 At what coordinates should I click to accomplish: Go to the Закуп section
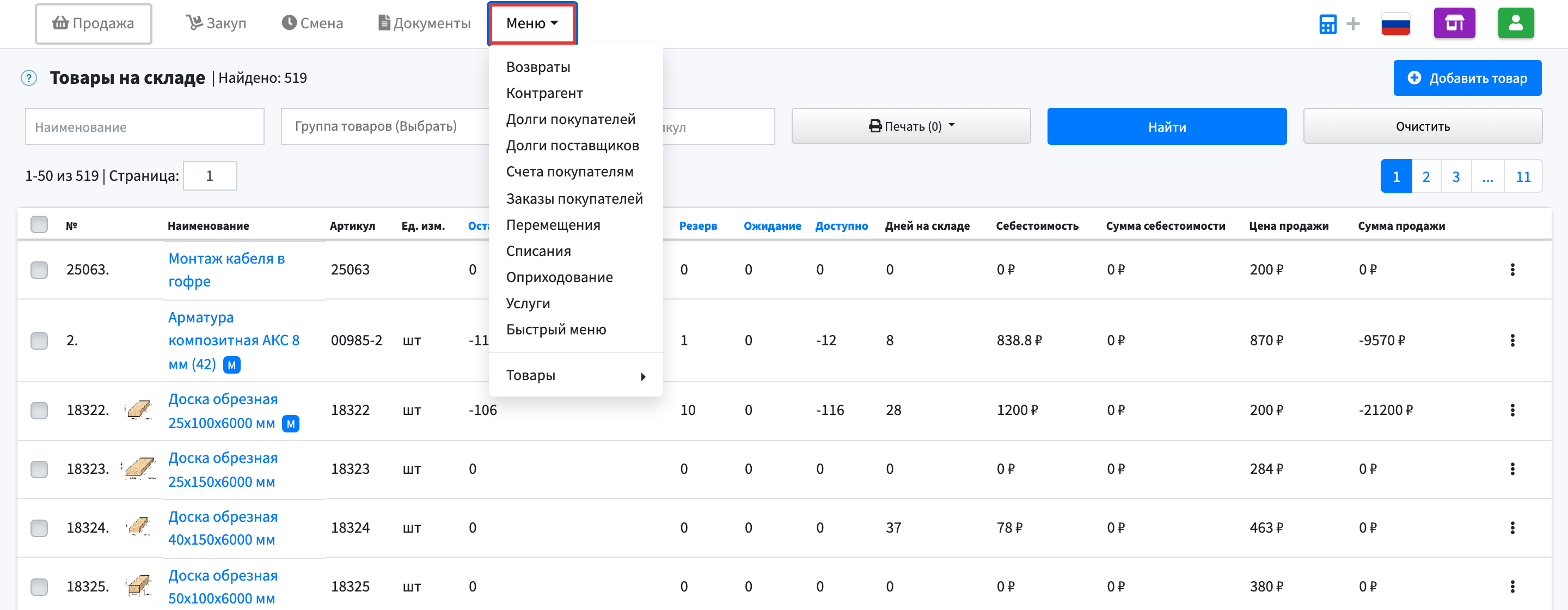[x=216, y=23]
